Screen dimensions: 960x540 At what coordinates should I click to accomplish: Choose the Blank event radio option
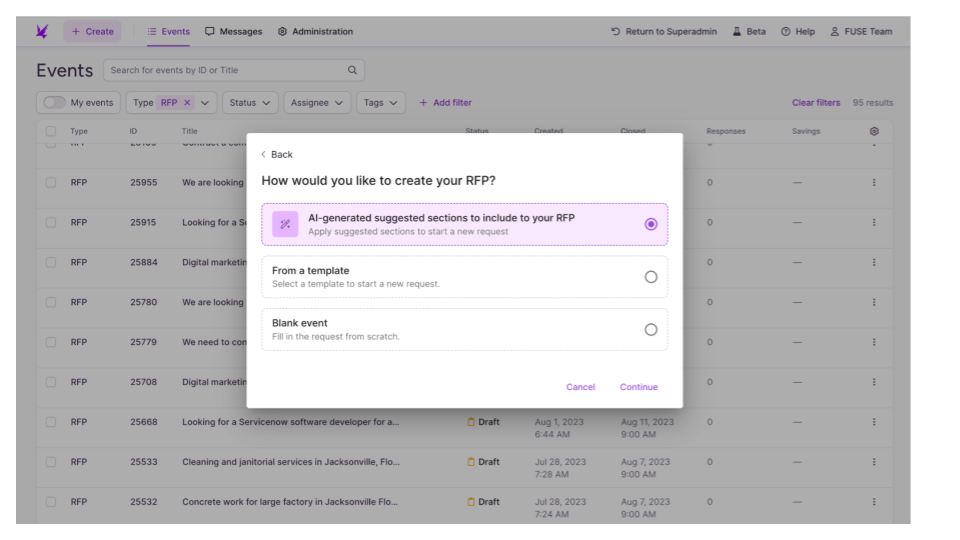(x=651, y=329)
